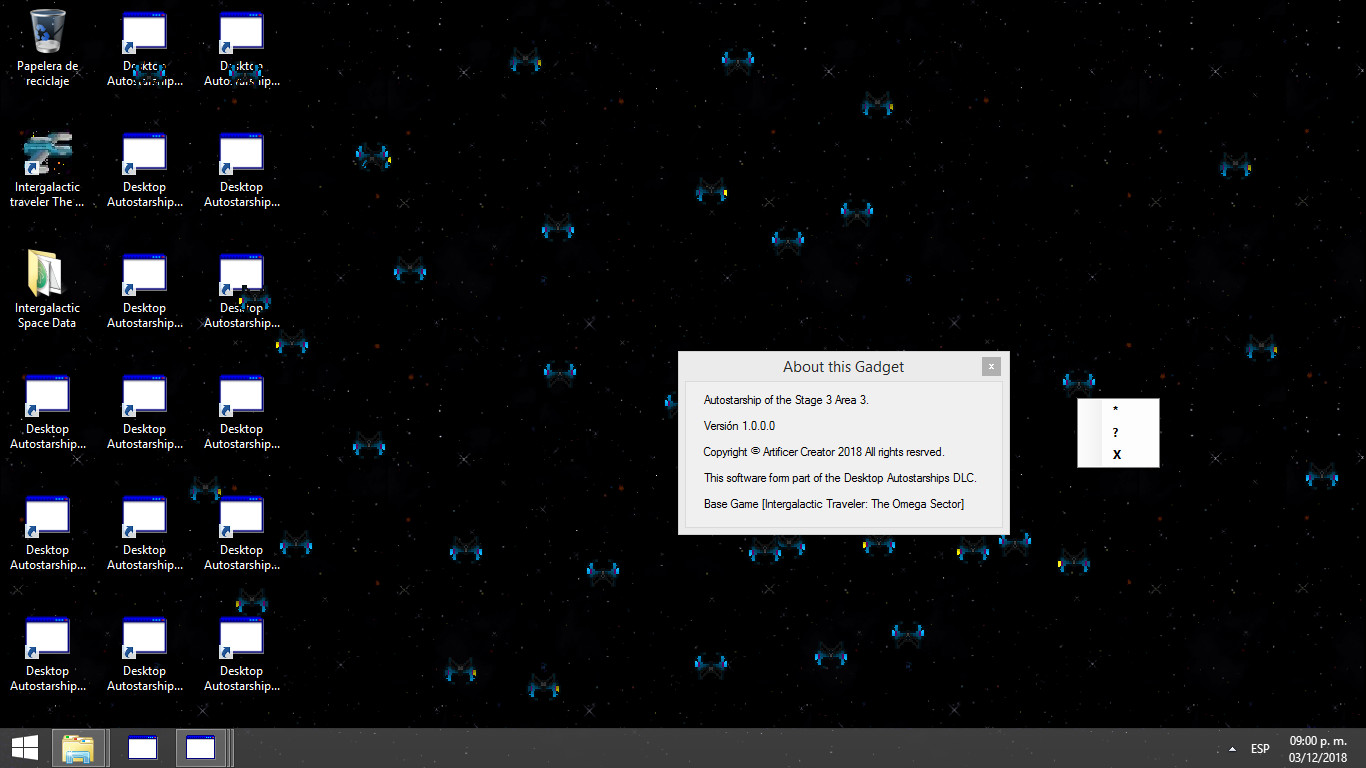Open the Windows Start menu

click(22, 747)
